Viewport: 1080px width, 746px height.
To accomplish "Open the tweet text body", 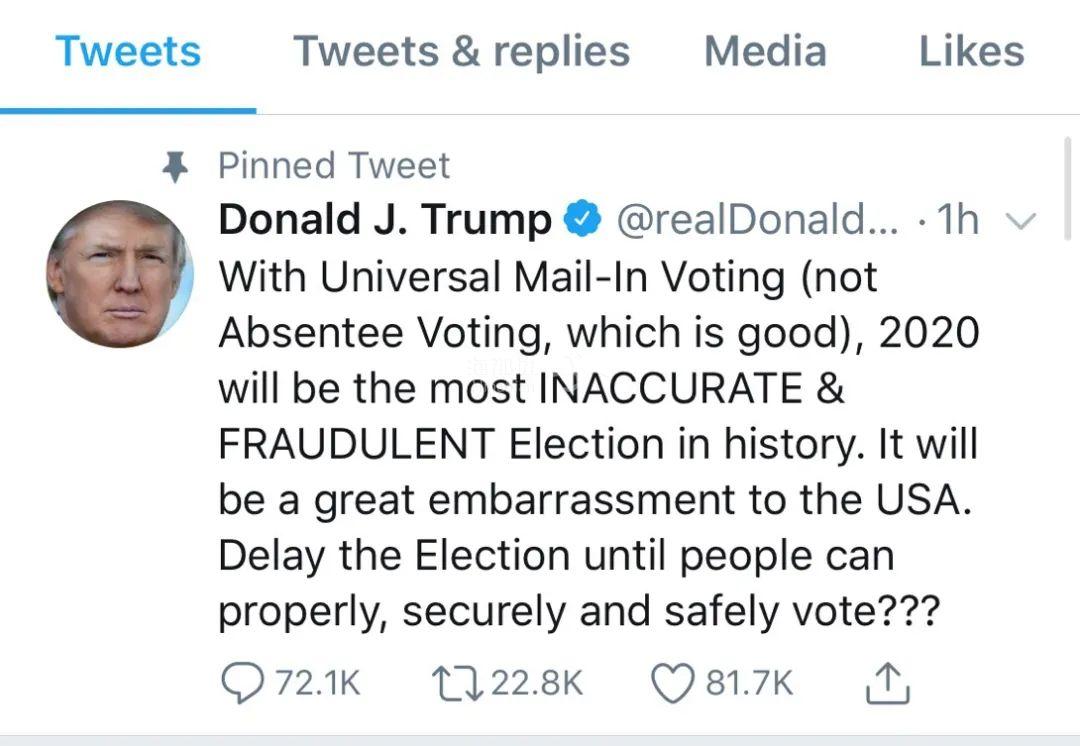I will point(599,444).
